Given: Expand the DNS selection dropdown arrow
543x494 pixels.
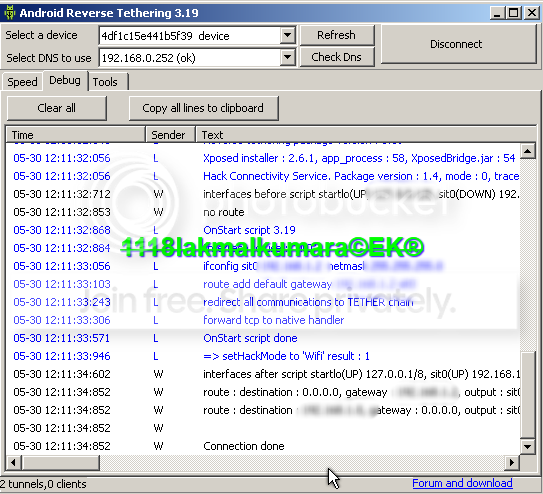Looking at the screenshot, I should [287, 57].
